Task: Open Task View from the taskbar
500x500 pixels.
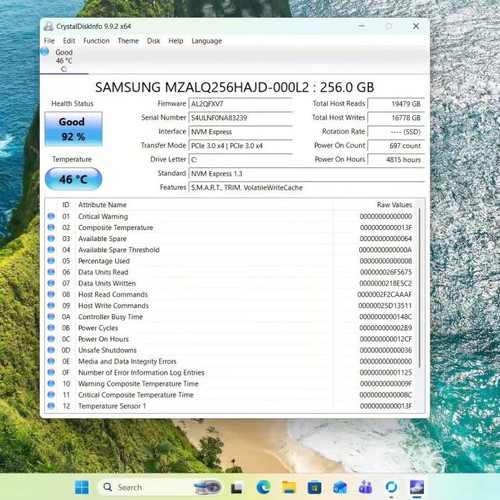Action: [x=237, y=488]
